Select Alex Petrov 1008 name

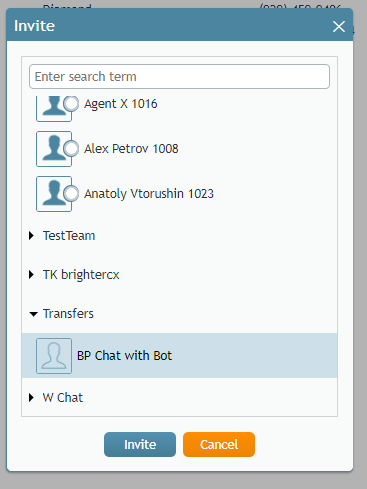click(131, 149)
